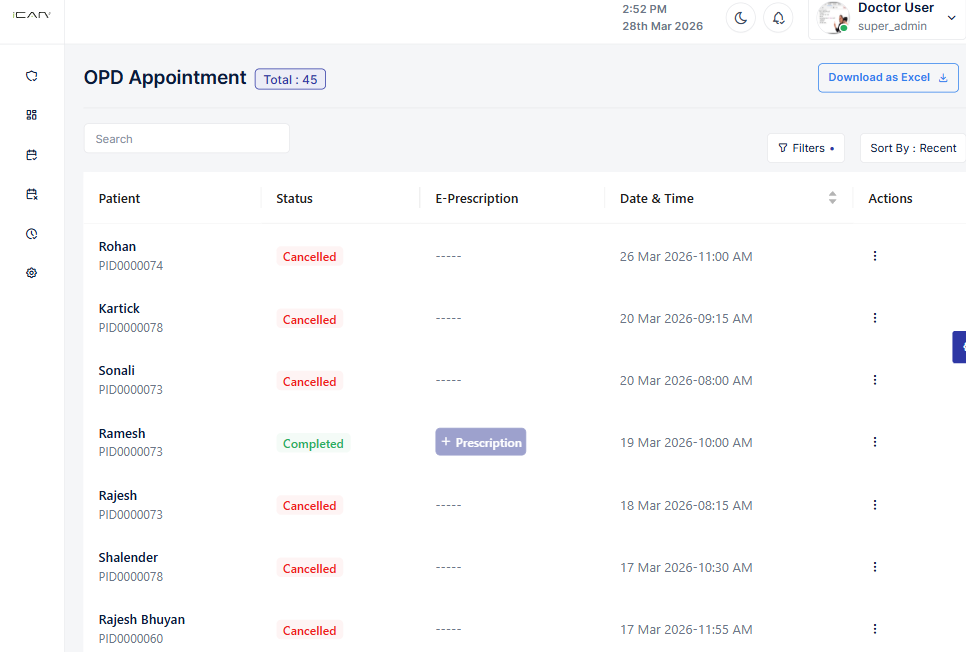This screenshot has height=652, width=966.
Task: Open actions menu for Rohan's appointment
Action: (874, 256)
